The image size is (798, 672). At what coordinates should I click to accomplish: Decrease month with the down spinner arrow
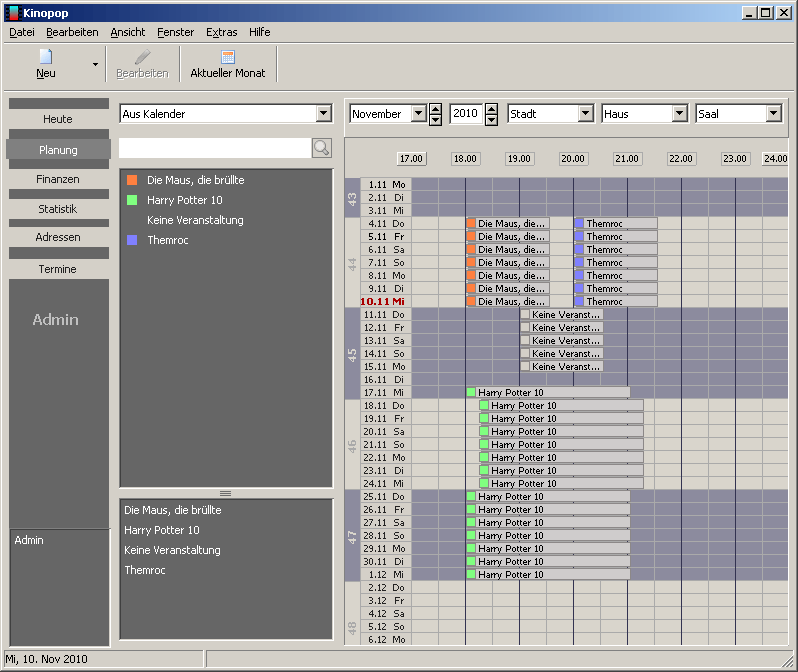click(435, 120)
